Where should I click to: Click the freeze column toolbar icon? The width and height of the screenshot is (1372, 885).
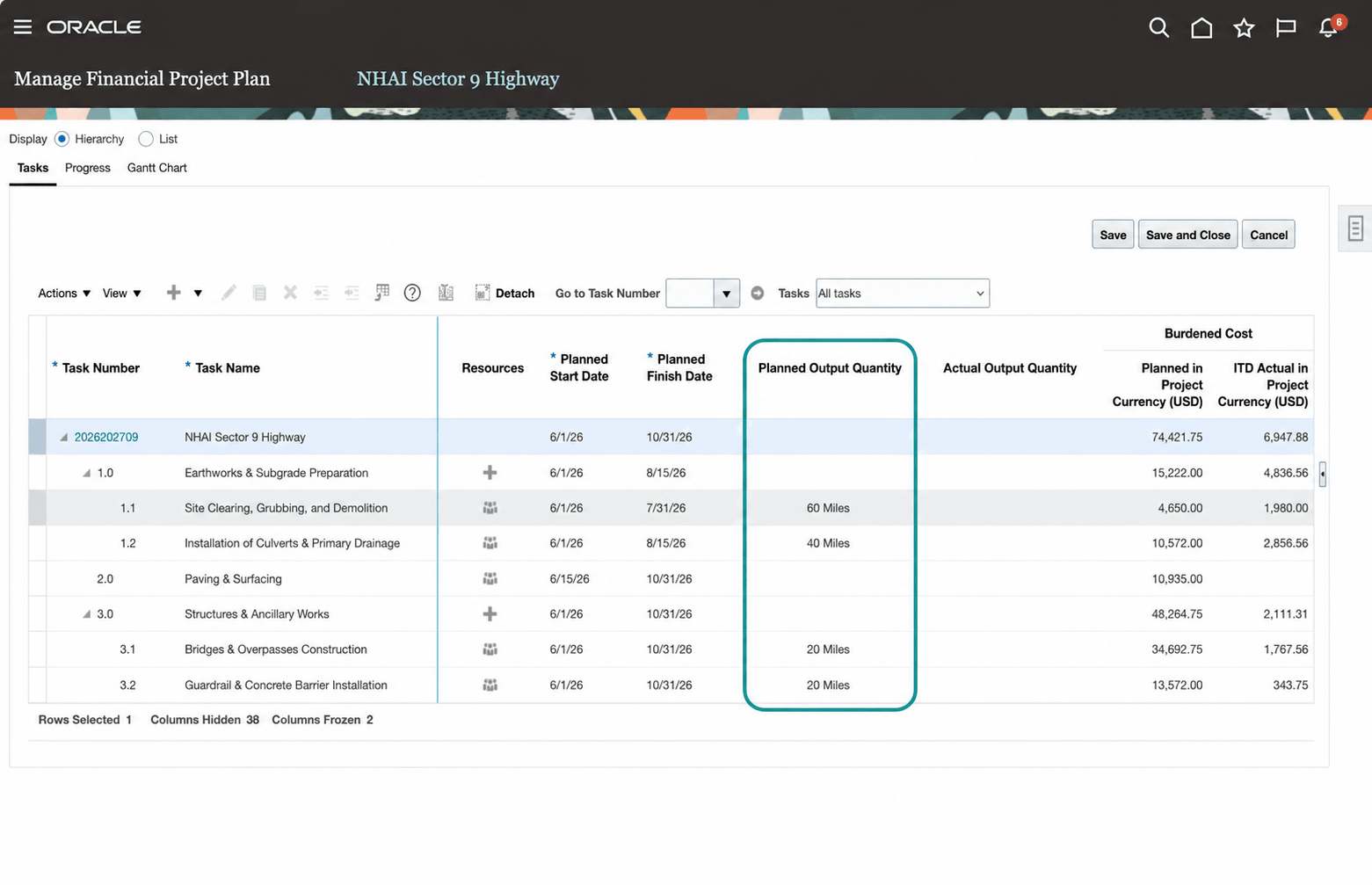[446, 293]
